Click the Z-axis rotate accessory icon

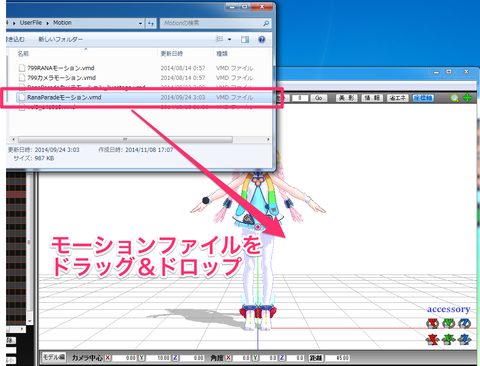coord(464,323)
